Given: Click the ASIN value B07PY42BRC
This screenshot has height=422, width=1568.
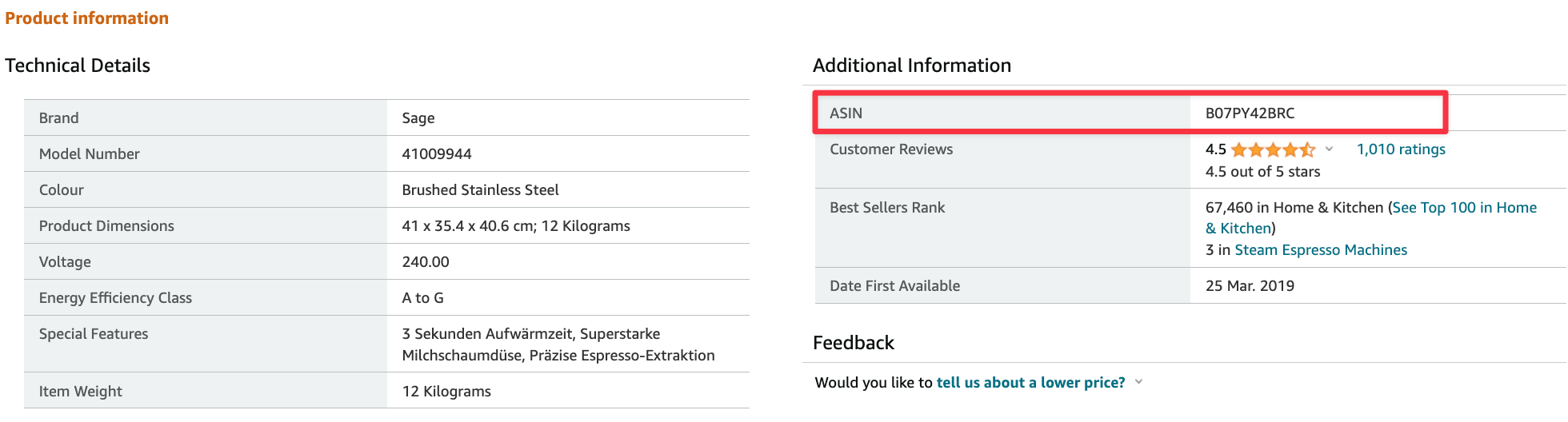Looking at the screenshot, I should click(1250, 113).
